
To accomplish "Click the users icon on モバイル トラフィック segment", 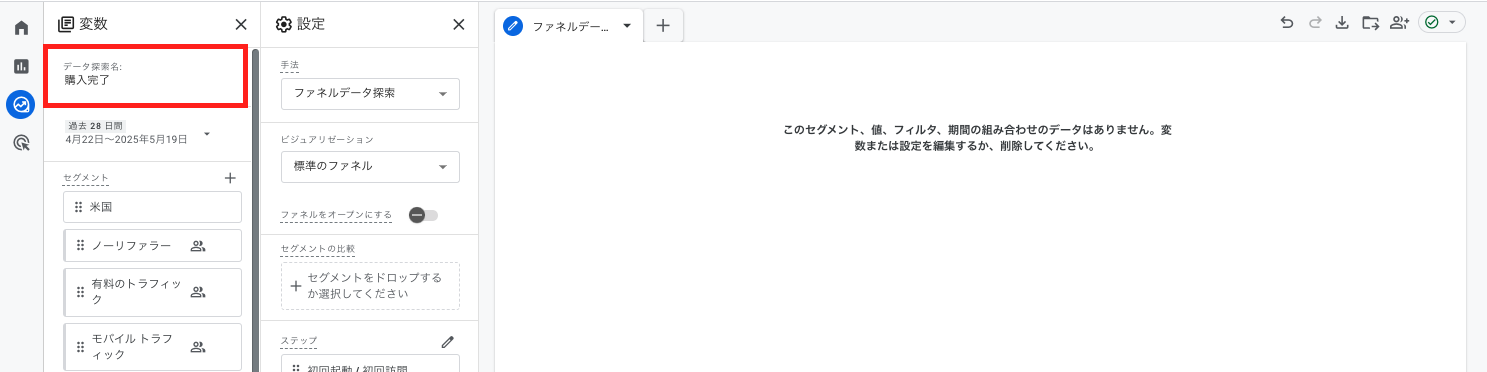I will [197, 347].
